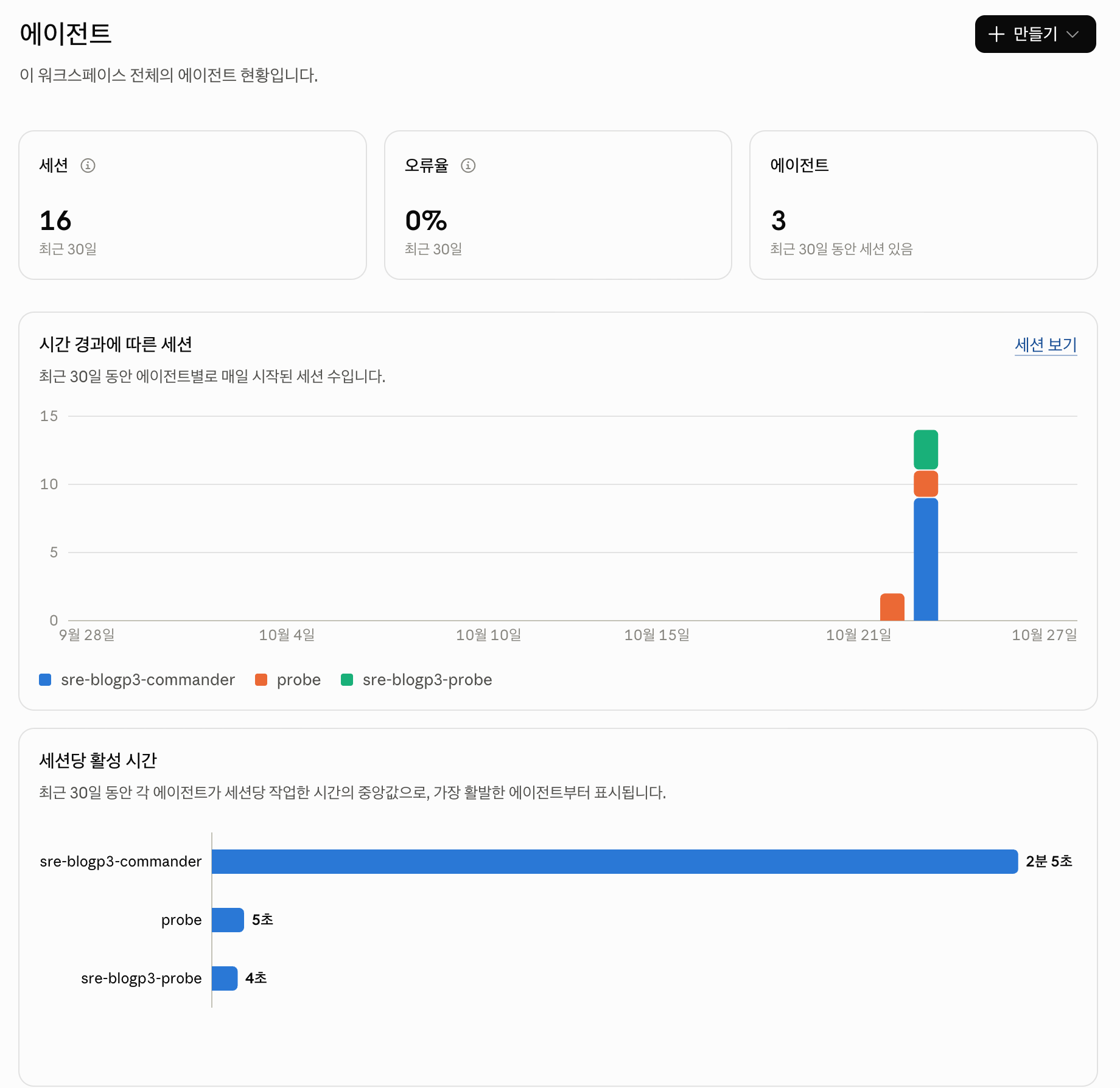Click the green sre-blogp3-probe legend swatch

[347, 680]
